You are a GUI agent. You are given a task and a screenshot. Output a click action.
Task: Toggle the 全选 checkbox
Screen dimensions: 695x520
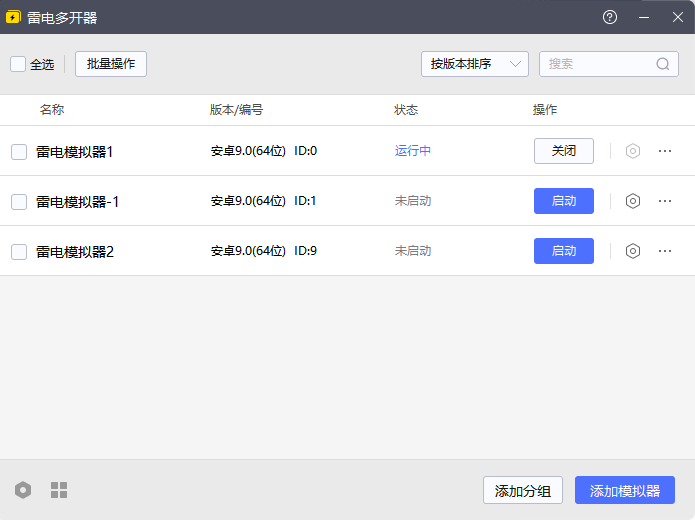tap(18, 64)
